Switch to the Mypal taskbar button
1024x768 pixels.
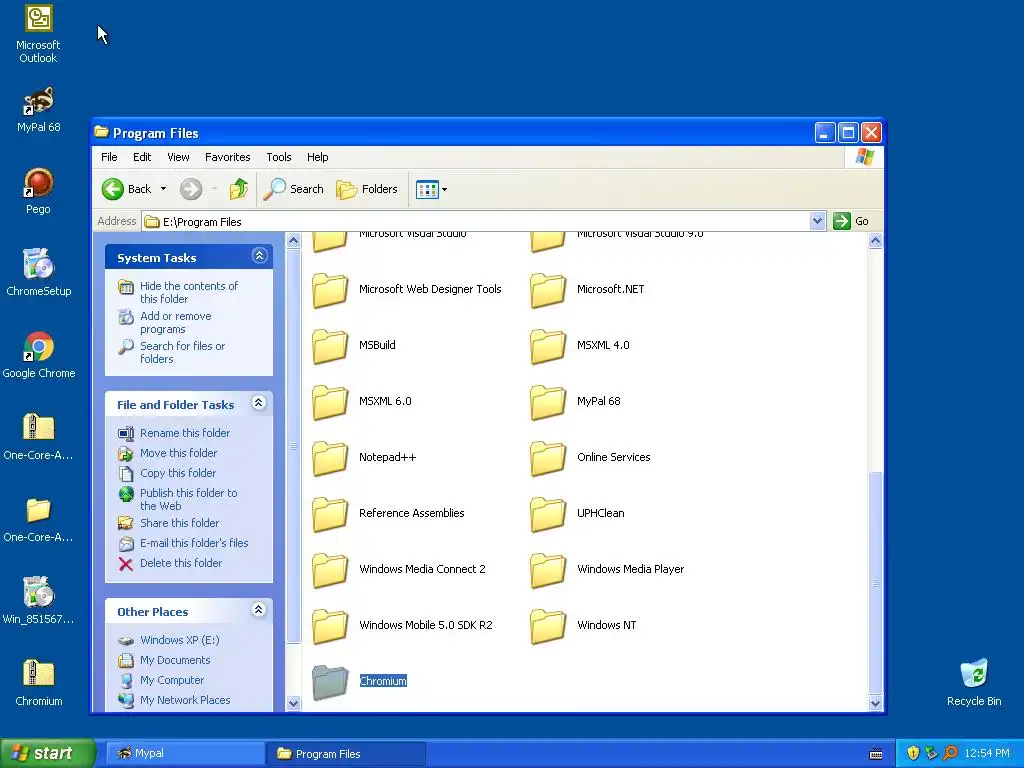(x=184, y=754)
